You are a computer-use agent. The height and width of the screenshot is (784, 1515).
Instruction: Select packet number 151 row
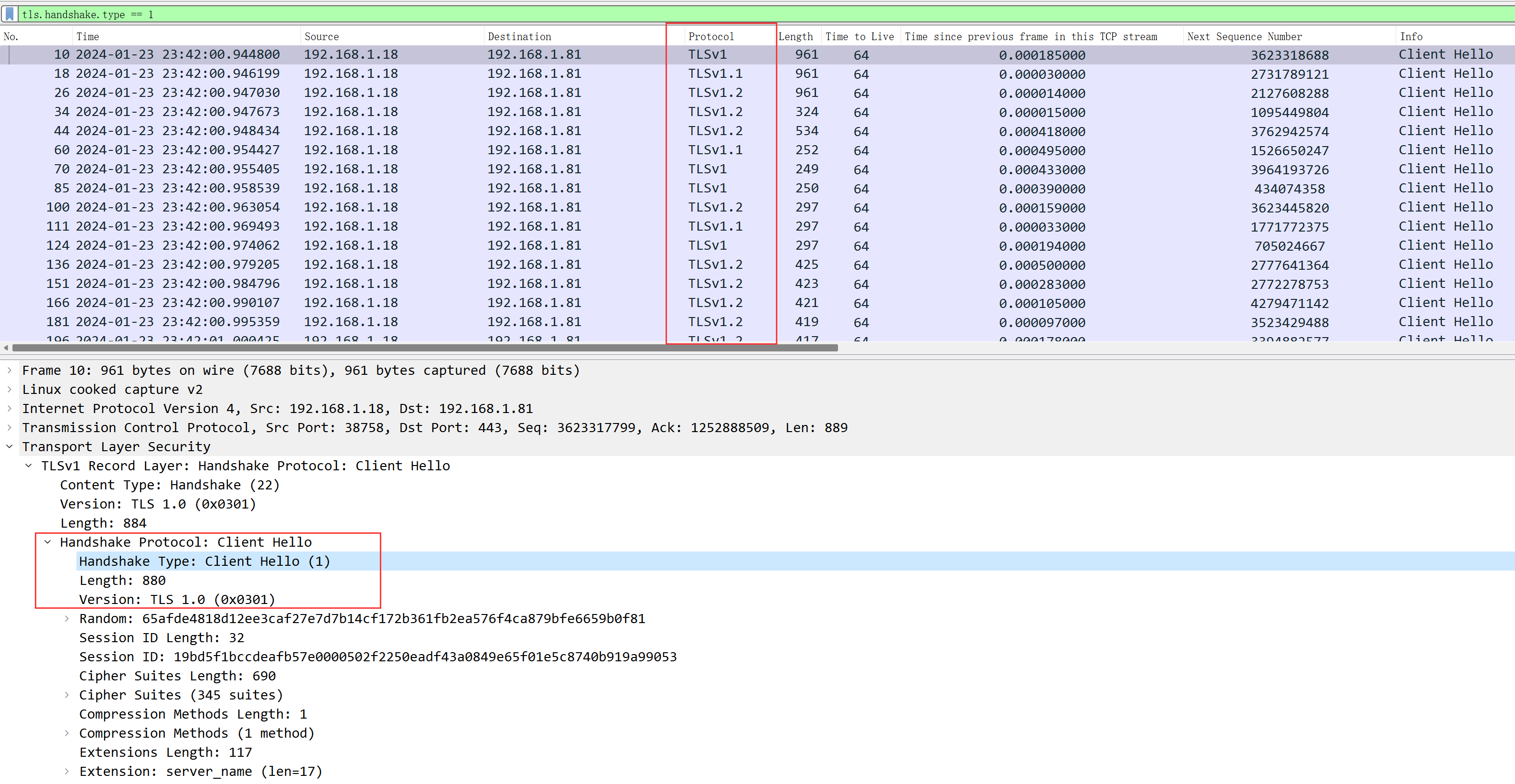(x=758, y=284)
